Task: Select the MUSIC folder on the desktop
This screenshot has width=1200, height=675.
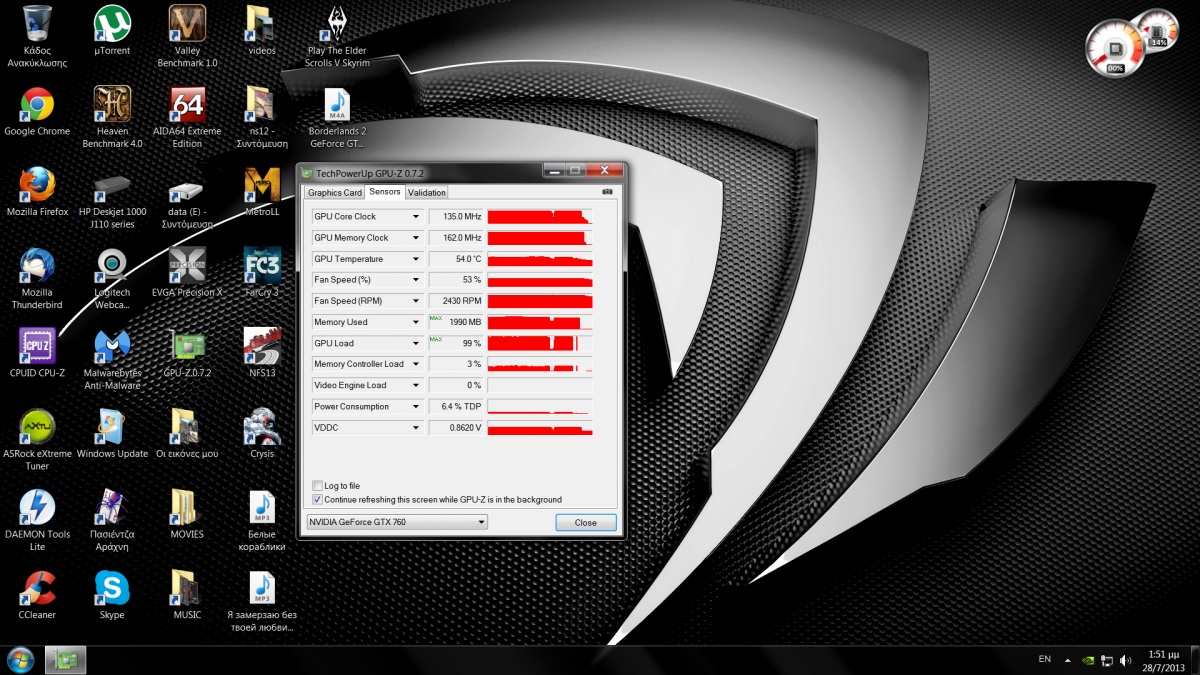Action: (x=187, y=596)
